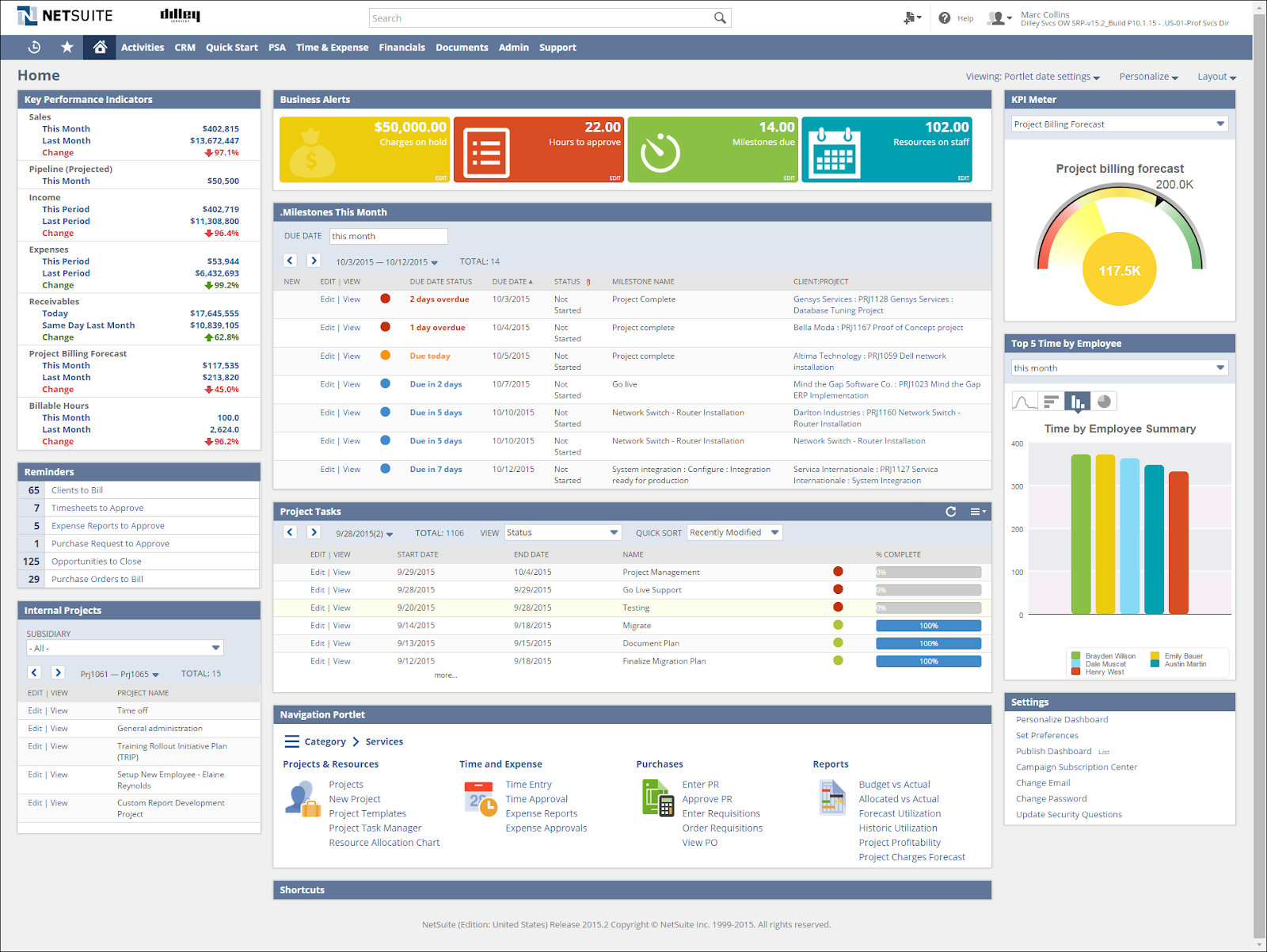Open the KPI Meter Project Billing Forecast dropdown
Screen dimensions: 1267x952
coord(1119,124)
